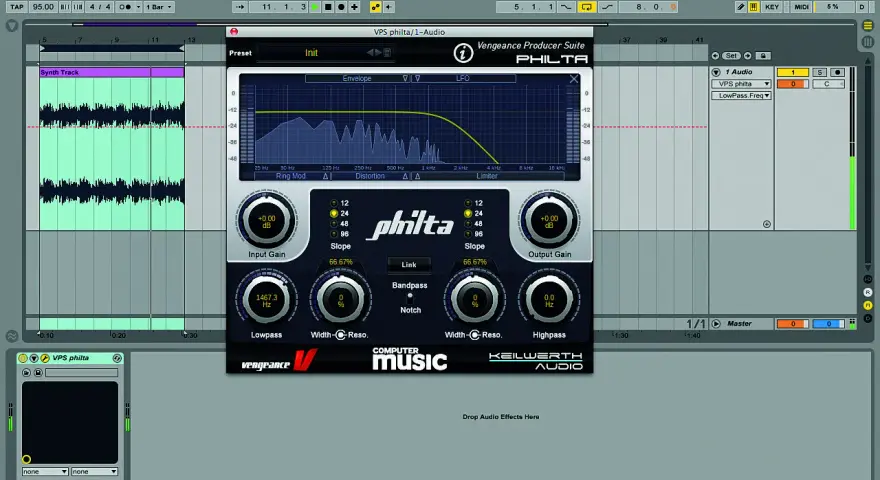This screenshot has width=880, height=480.
Task: Adjust the Lowpass frequency knob
Action: (266, 300)
